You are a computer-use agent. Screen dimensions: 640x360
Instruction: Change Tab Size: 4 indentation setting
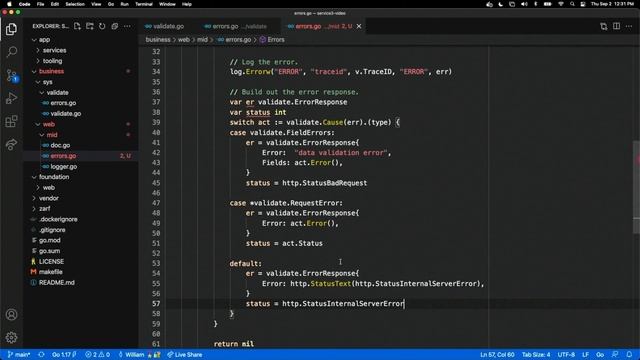click(x=536, y=355)
